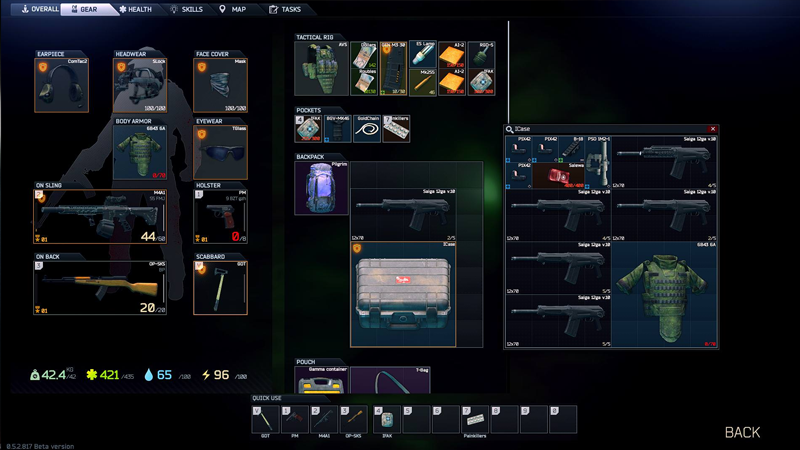Select the M4 30-round magazine in rig
The image size is (800, 450).
[x=393, y=68]
